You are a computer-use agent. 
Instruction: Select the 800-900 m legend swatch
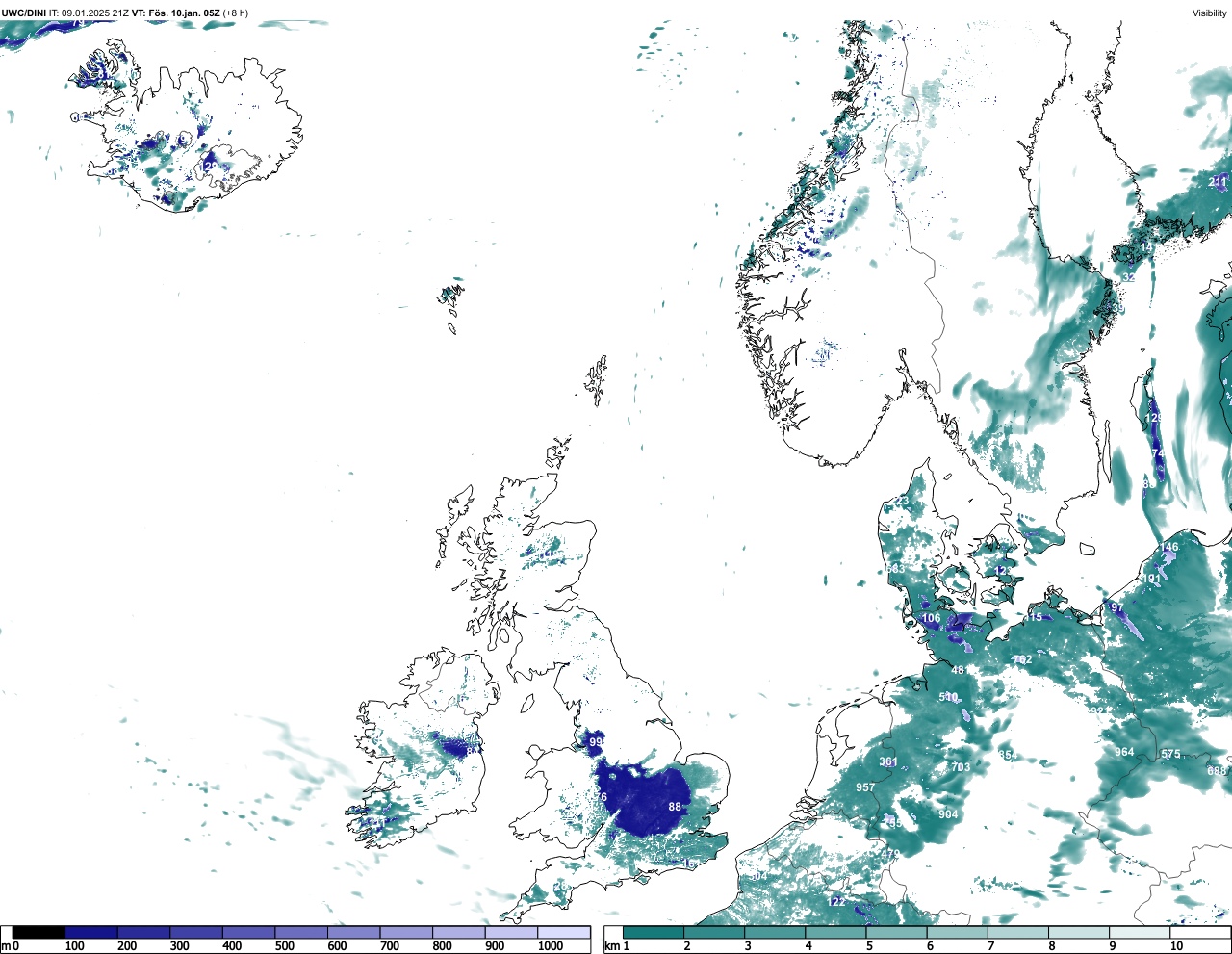pos(458,933)
